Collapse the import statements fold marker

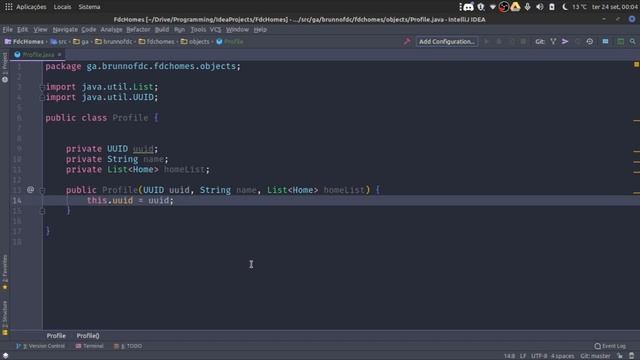pyautogui.click(x=42, y=87)
